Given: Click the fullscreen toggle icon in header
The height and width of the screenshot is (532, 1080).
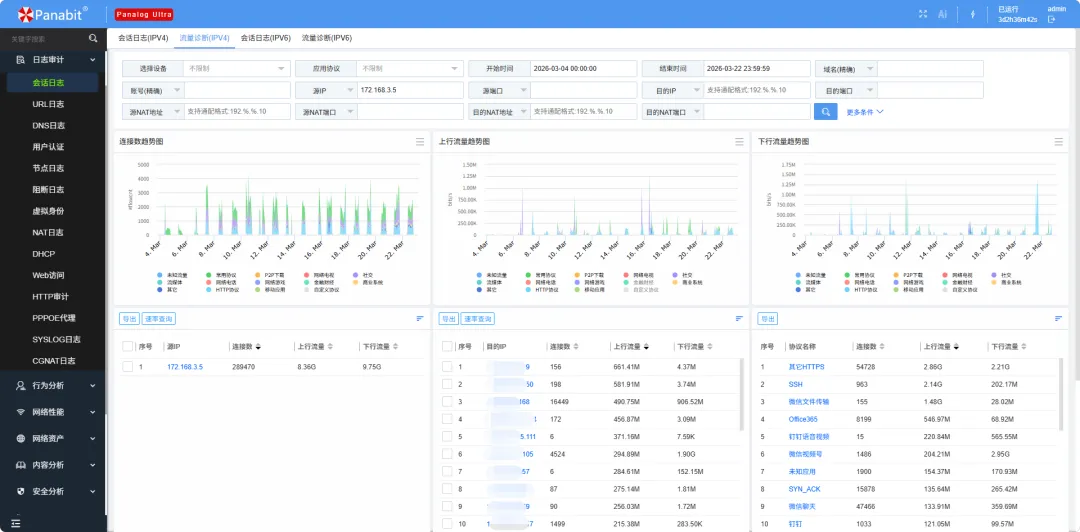Looking at the screenshot, I should pos(924,14).
